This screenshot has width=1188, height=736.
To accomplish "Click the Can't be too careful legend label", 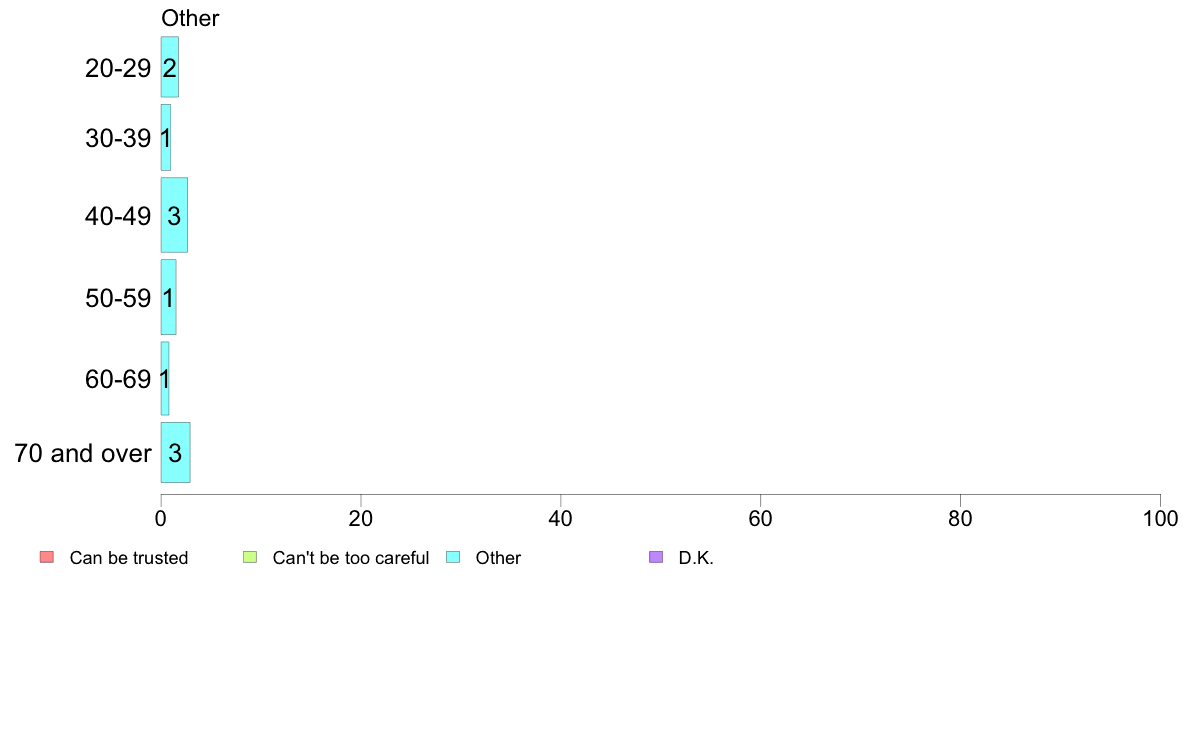I will (351, 558).
